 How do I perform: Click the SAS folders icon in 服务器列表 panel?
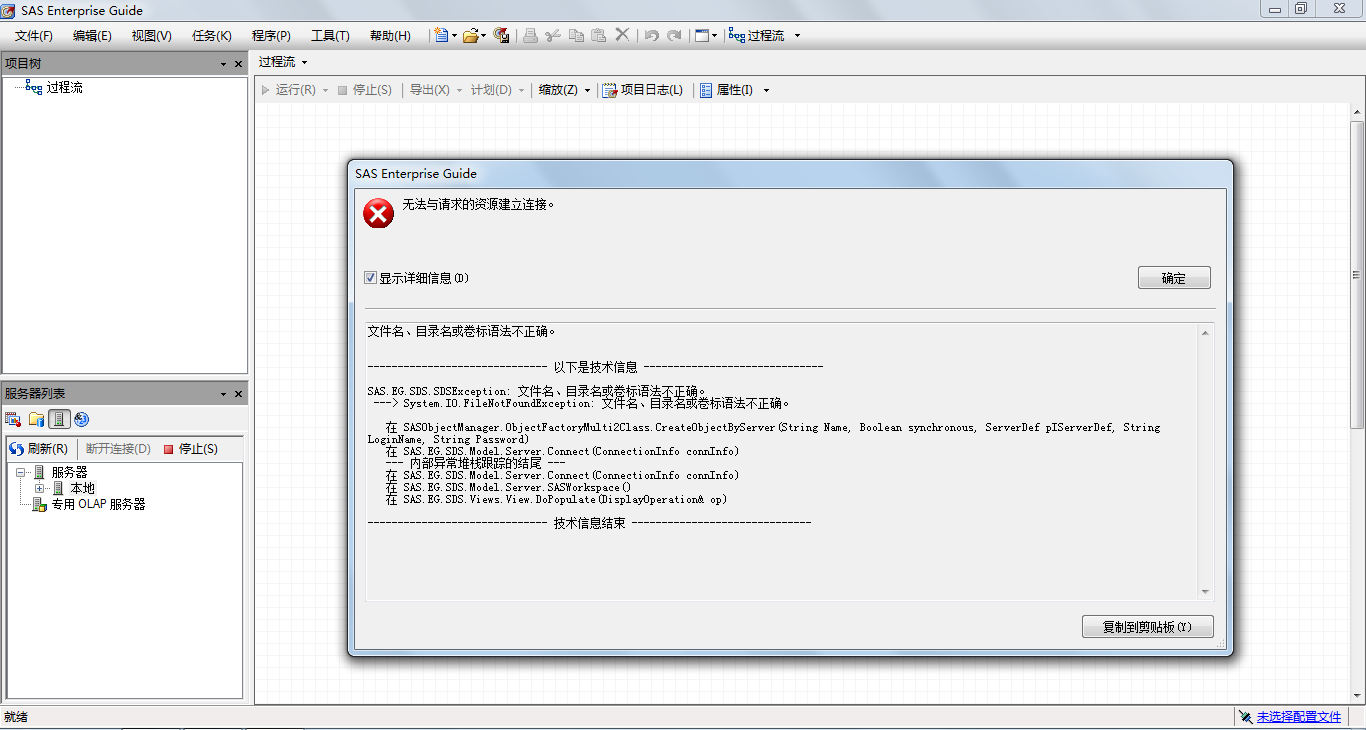36,420
